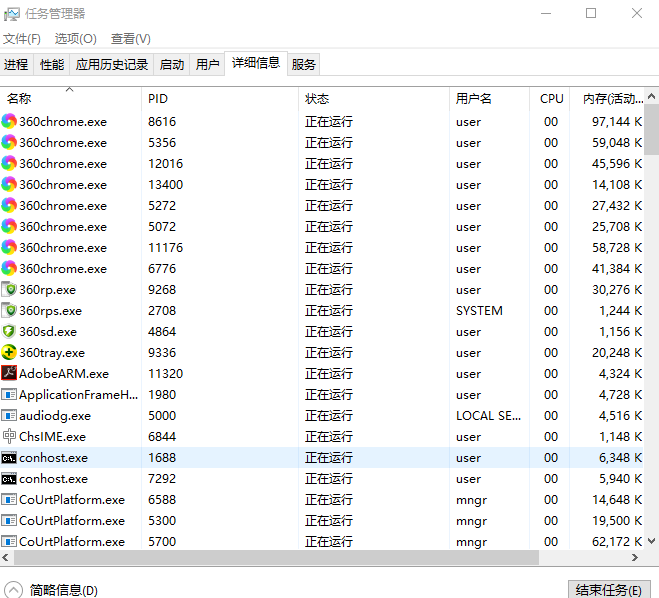Click the Task Manager title bar icon

pyautogui.click(x=11, y=14)
